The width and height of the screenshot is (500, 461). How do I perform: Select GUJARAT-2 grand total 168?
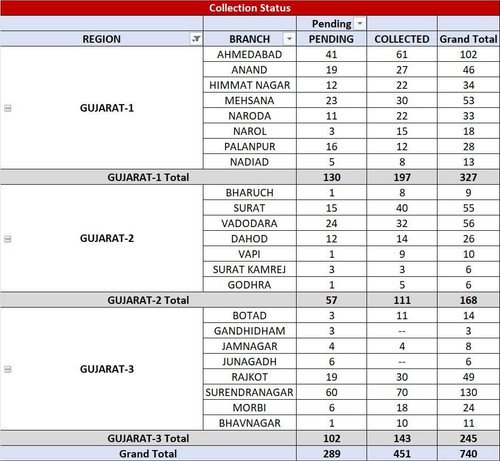pos(468,300)
